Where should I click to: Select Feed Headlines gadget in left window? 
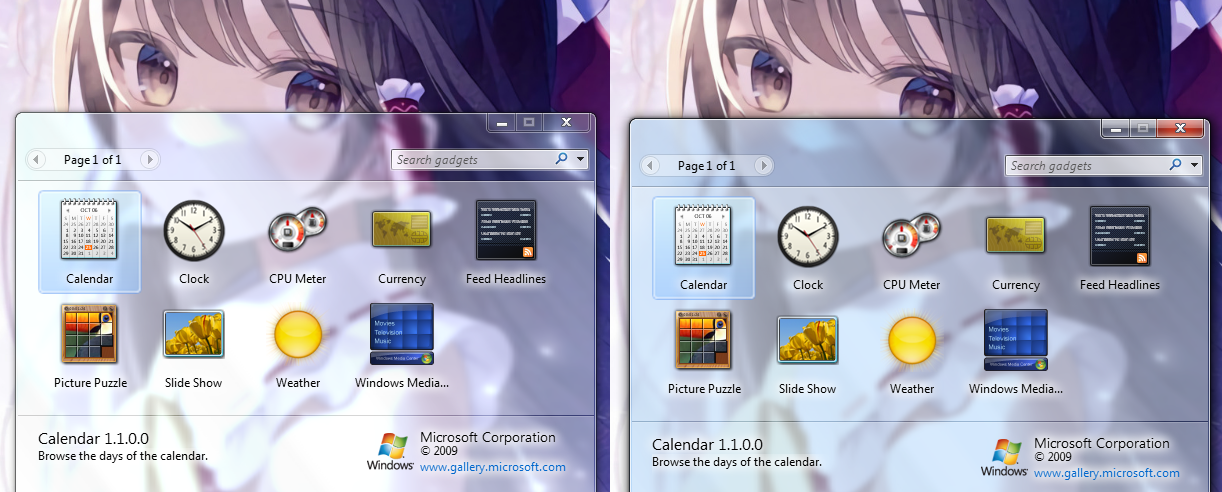(506, 242)
